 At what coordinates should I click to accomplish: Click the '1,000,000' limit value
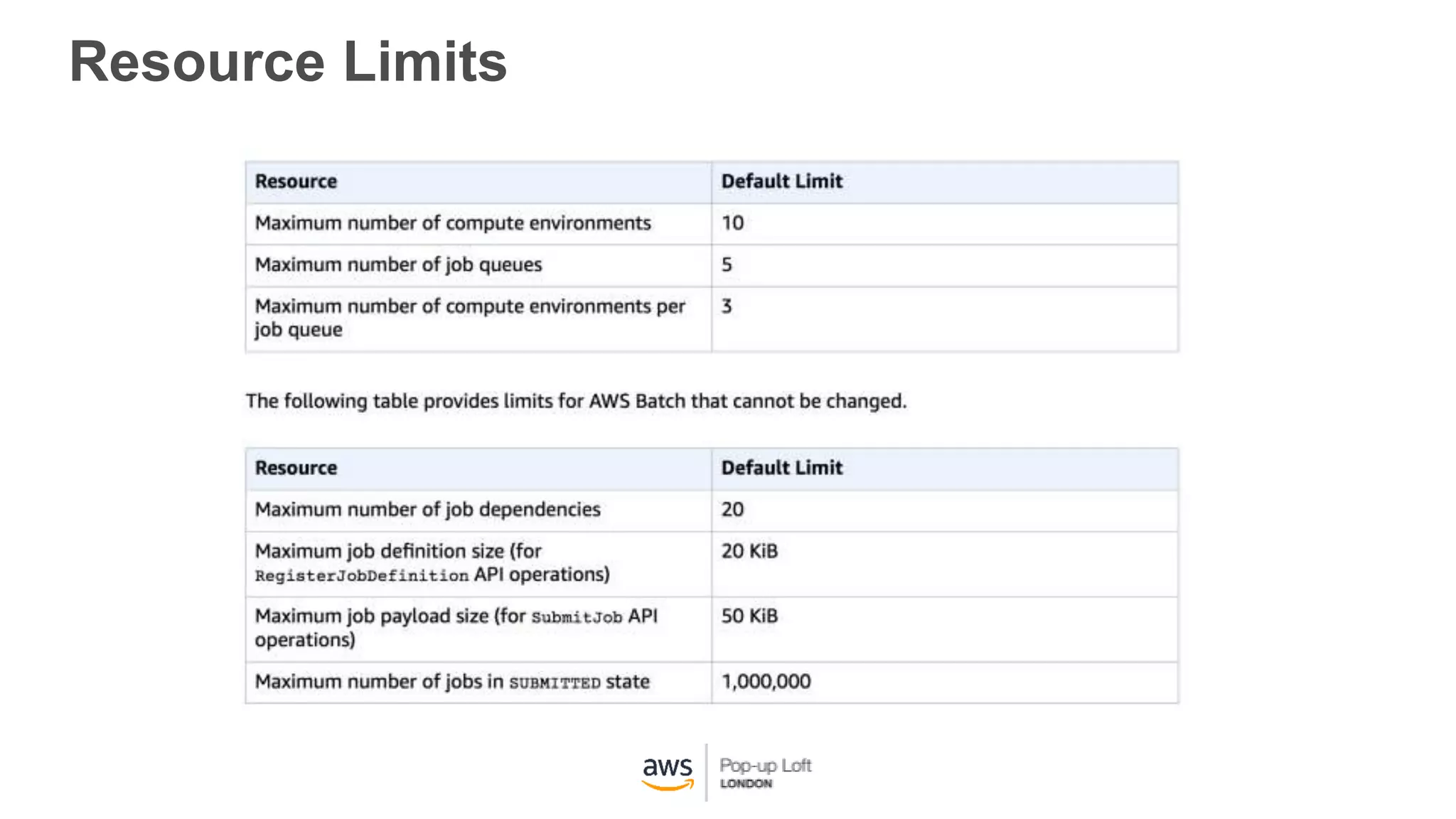coord(766,682)
